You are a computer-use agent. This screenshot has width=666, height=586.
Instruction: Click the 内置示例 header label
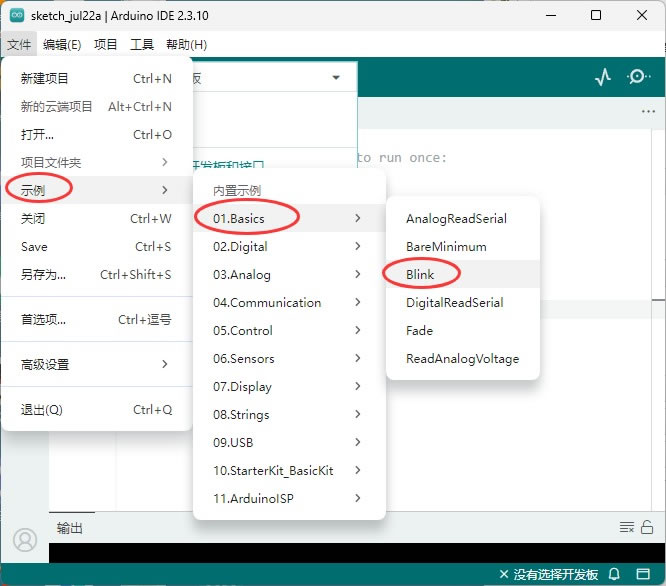click(x=237, y=191)
